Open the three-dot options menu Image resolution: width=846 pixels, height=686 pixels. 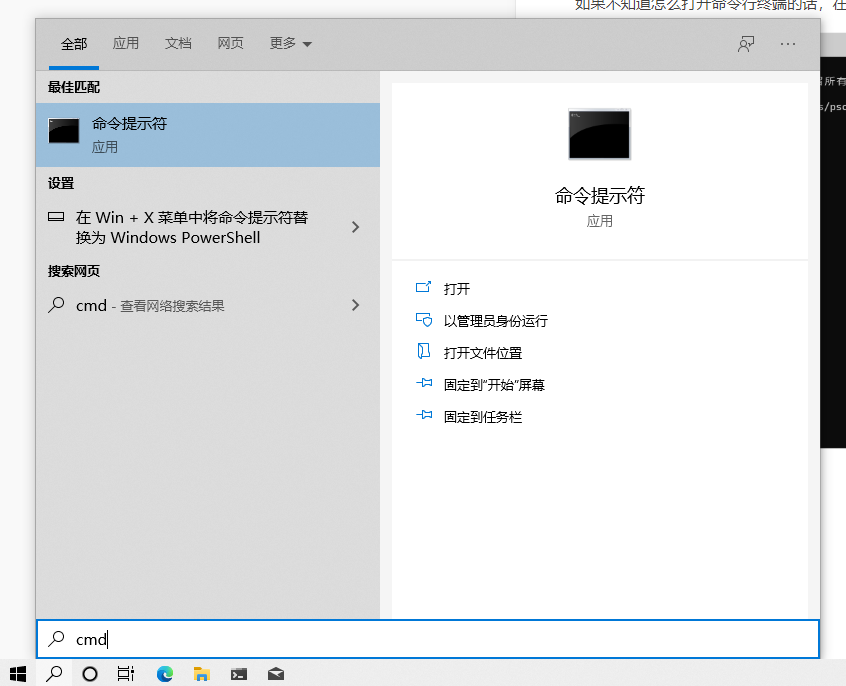[788, 44]
